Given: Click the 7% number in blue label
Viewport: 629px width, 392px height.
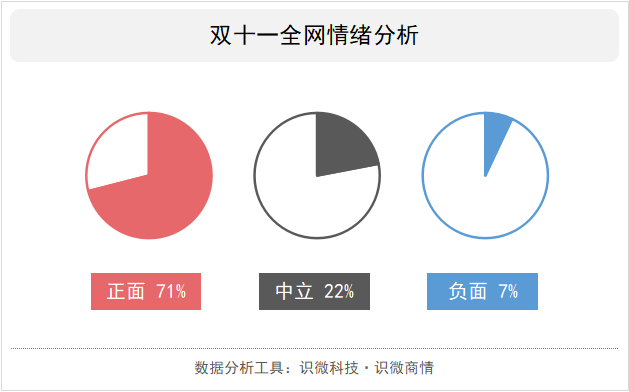Looking at the screenshot, I should pyautogui.click(x=508, y=291).
